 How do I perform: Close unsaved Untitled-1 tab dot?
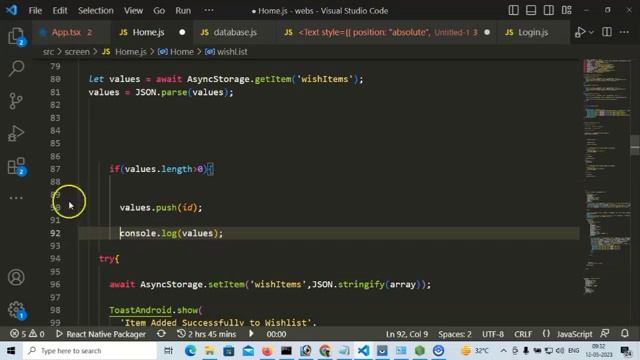click(487, 32)
